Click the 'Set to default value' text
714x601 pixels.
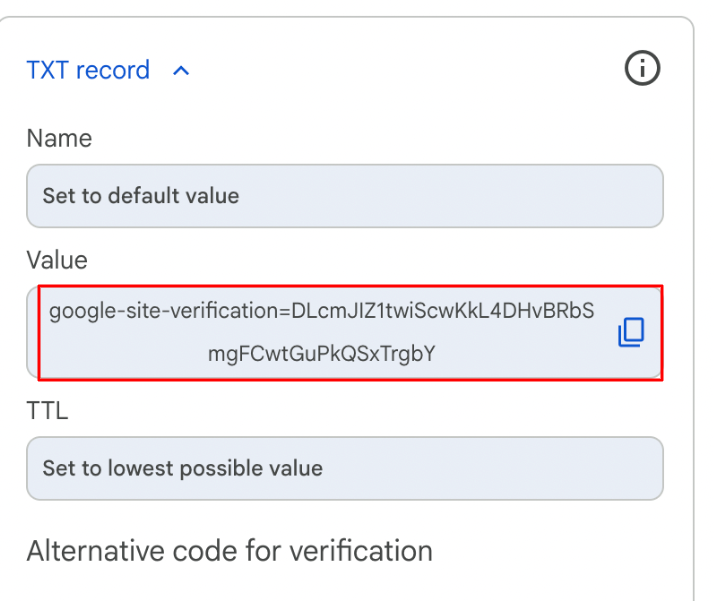point(141,196)
